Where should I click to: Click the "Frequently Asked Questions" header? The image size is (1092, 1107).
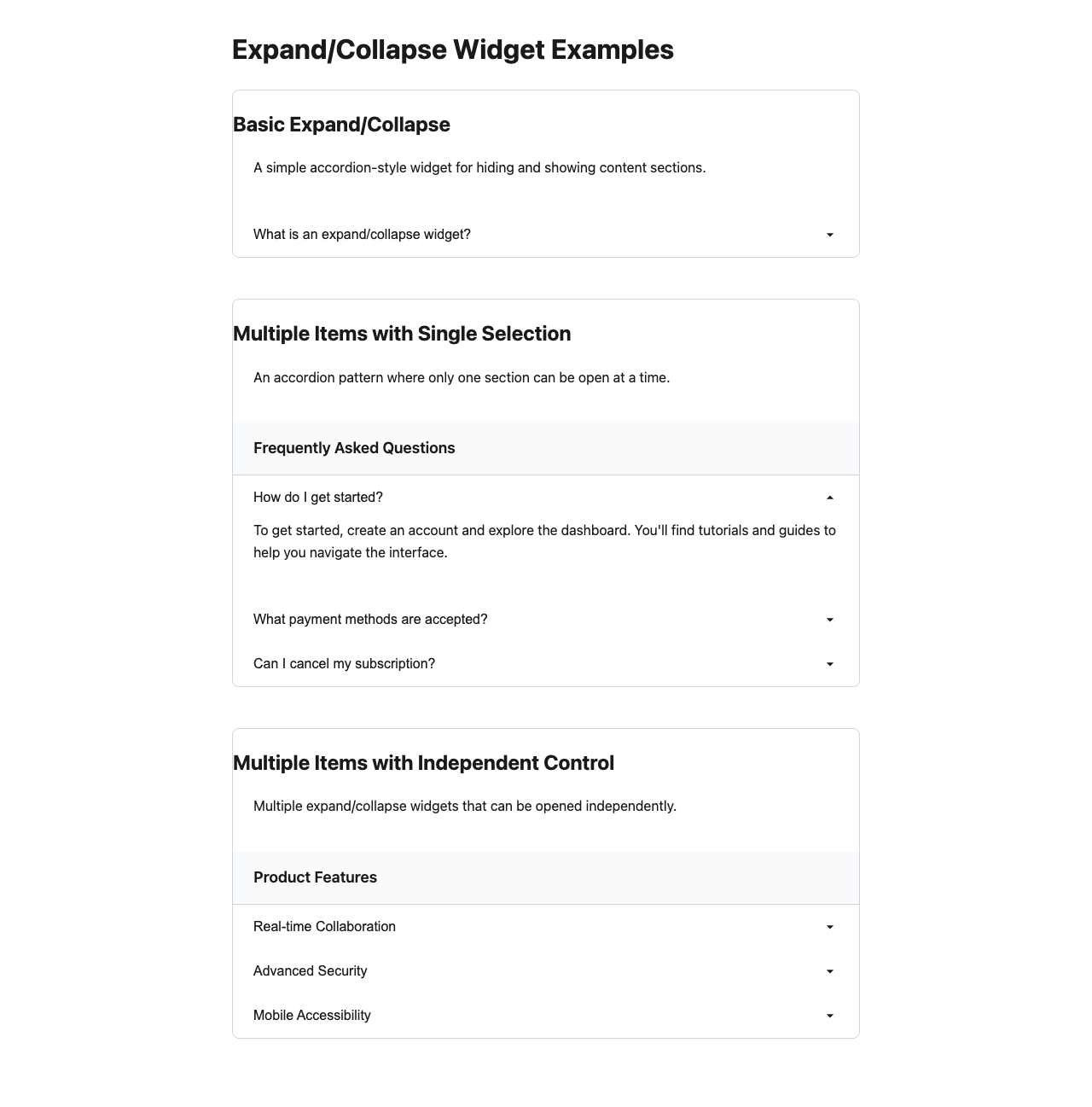point(354,448)
